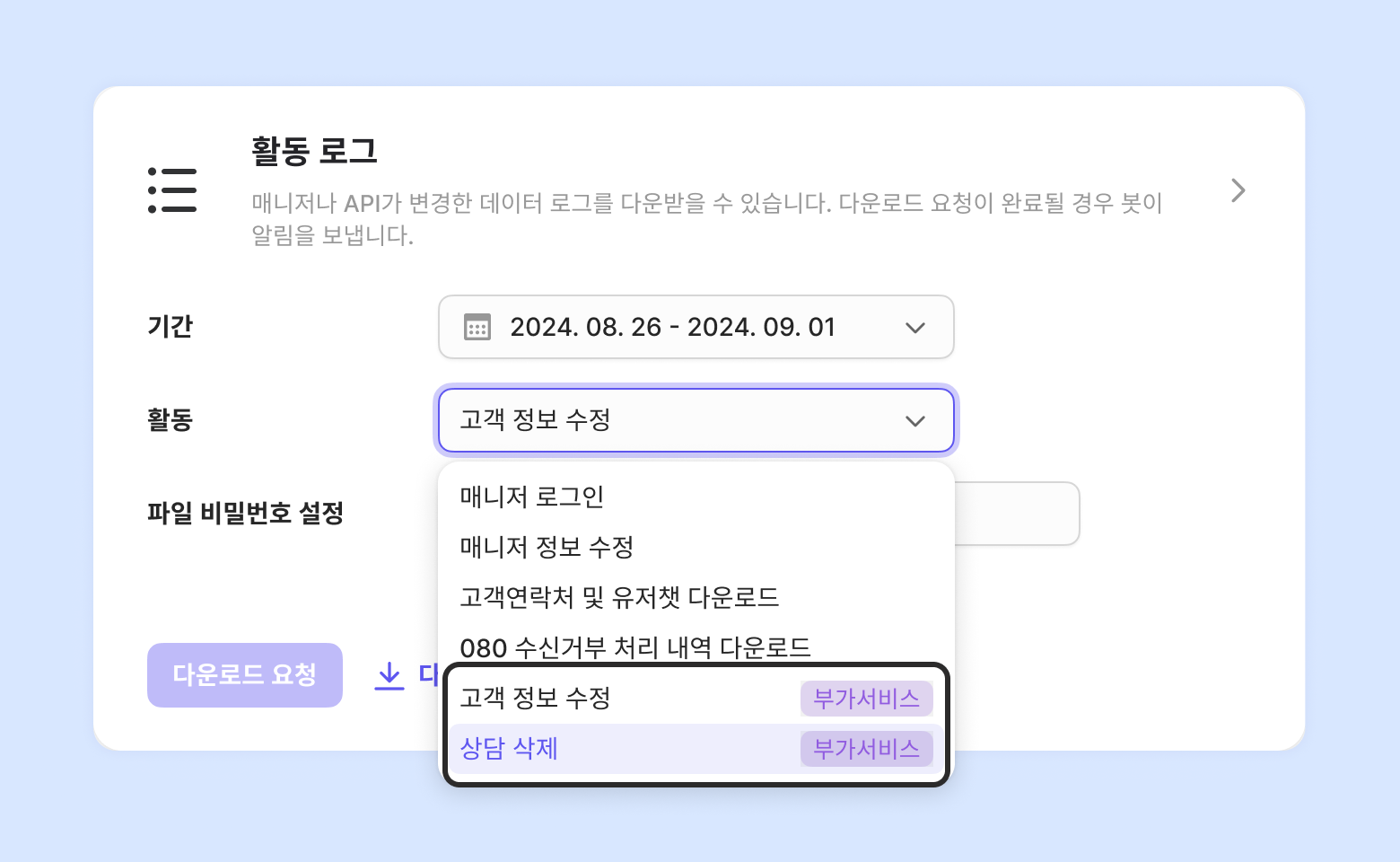Click the activity log list icon
This screenshot has width=1400, height=862.
click(172, 190)
